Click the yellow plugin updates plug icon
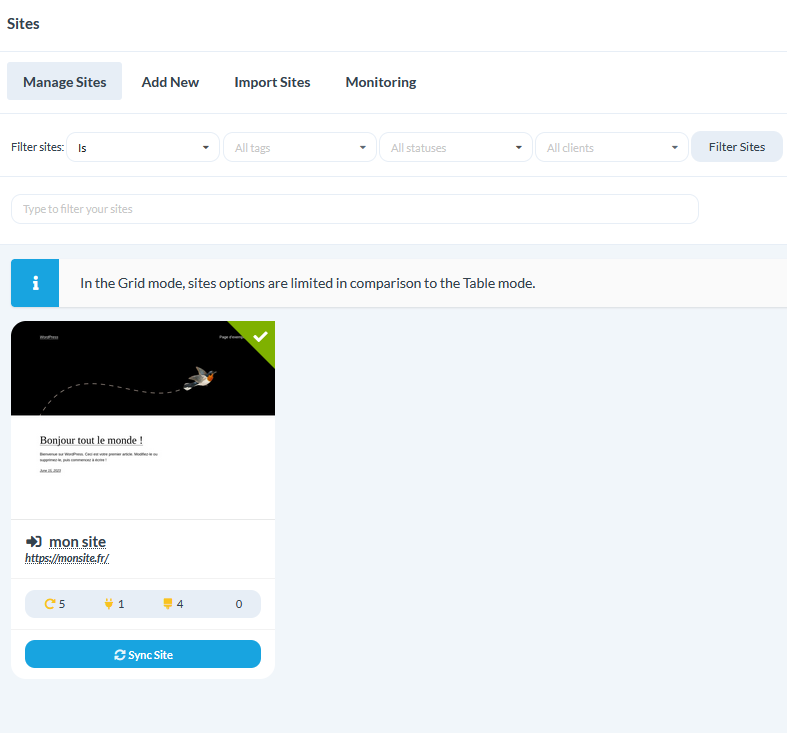 [x=109, y=604]
